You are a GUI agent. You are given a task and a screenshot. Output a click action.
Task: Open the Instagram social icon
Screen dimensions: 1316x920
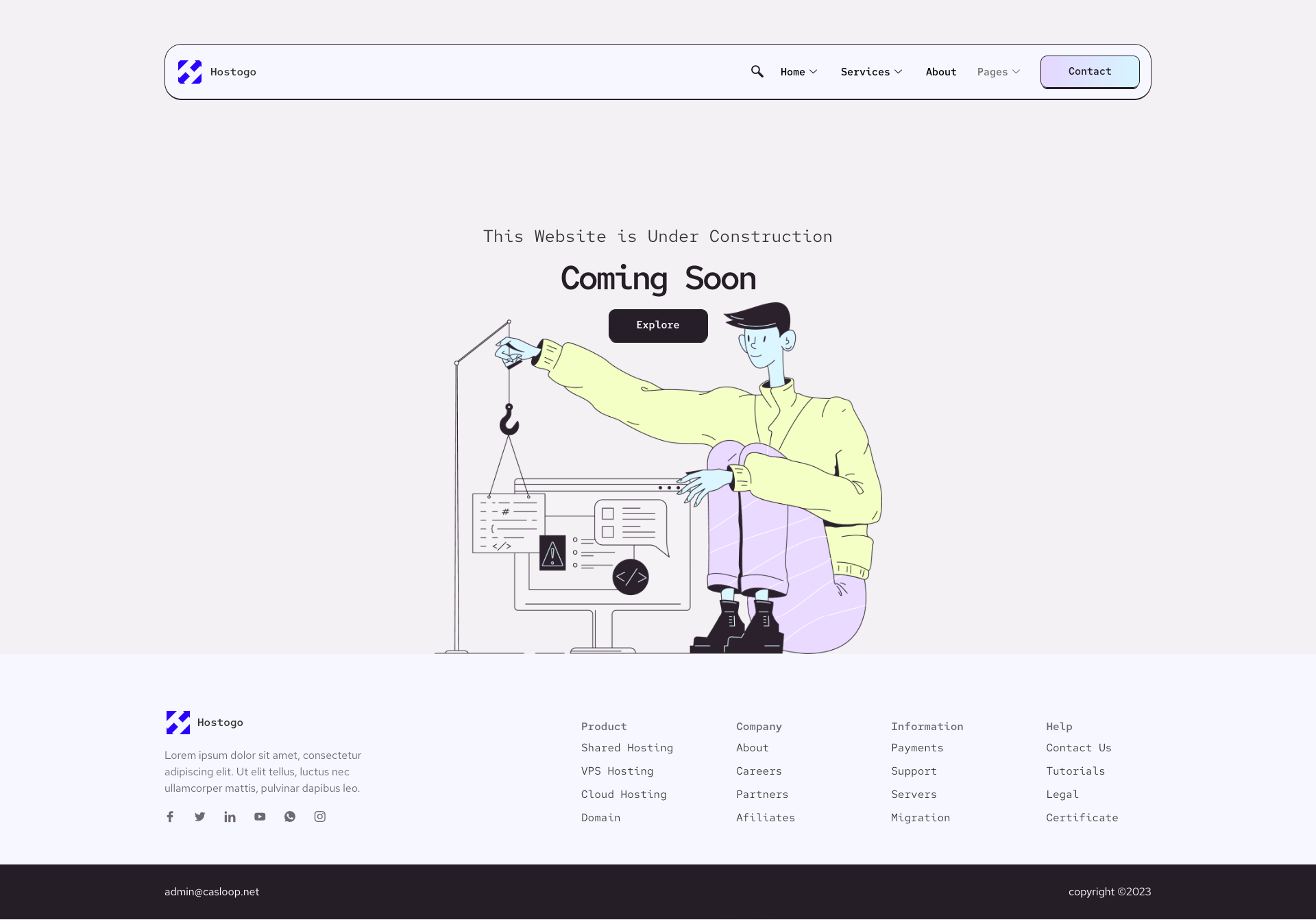tap(320, 816)
